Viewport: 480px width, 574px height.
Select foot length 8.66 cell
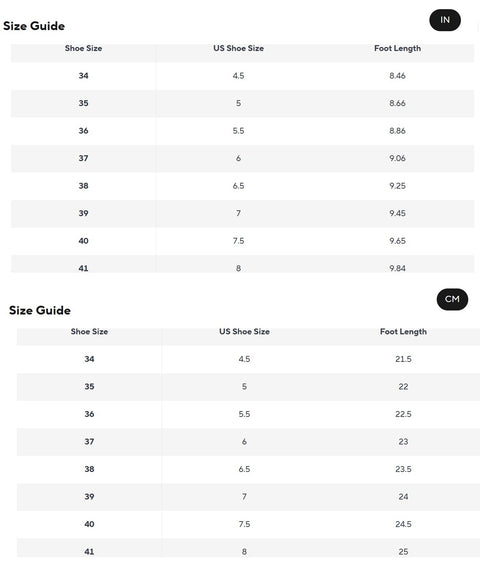tap(397, 103)
